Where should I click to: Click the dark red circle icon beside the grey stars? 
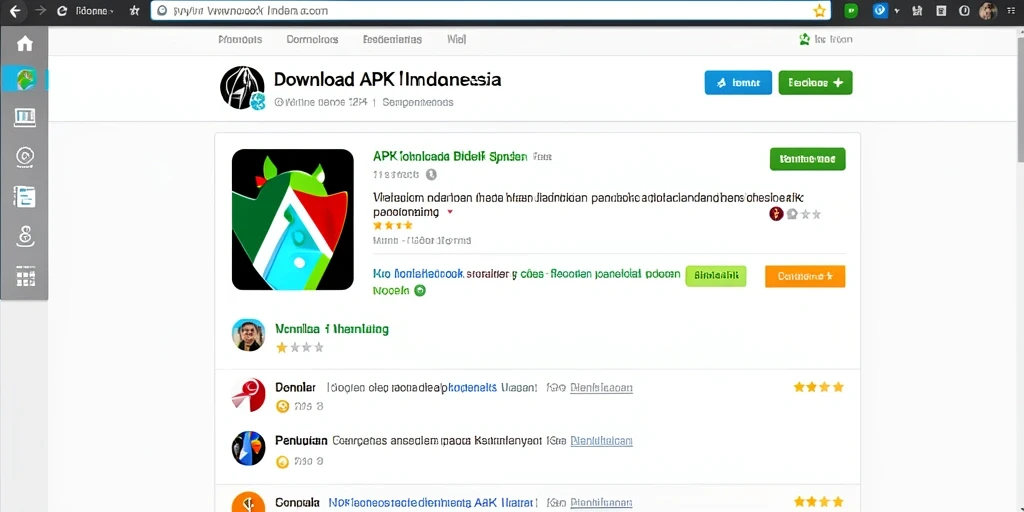[776, 214]
